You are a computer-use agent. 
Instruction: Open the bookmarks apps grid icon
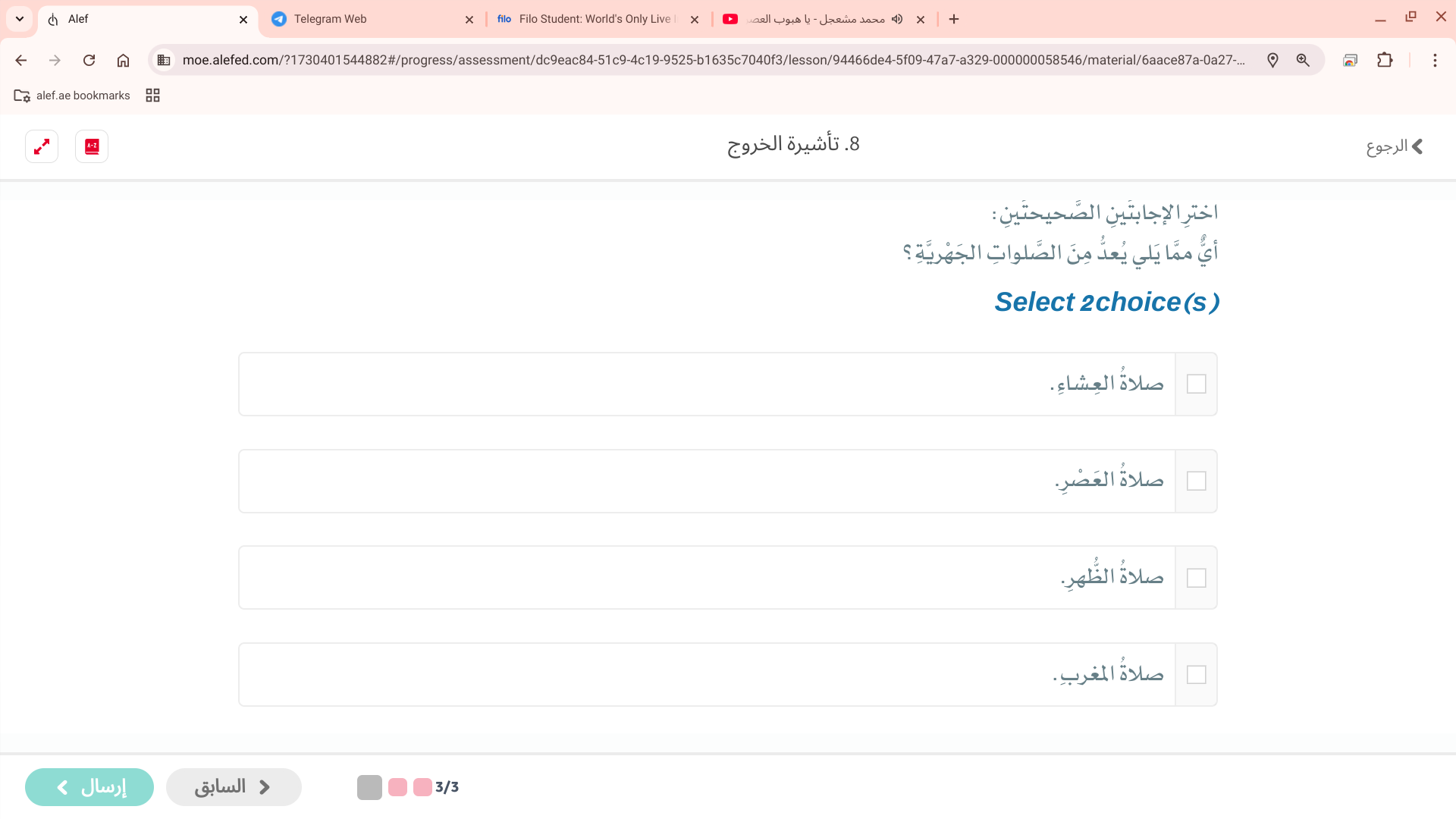point(152,96)
